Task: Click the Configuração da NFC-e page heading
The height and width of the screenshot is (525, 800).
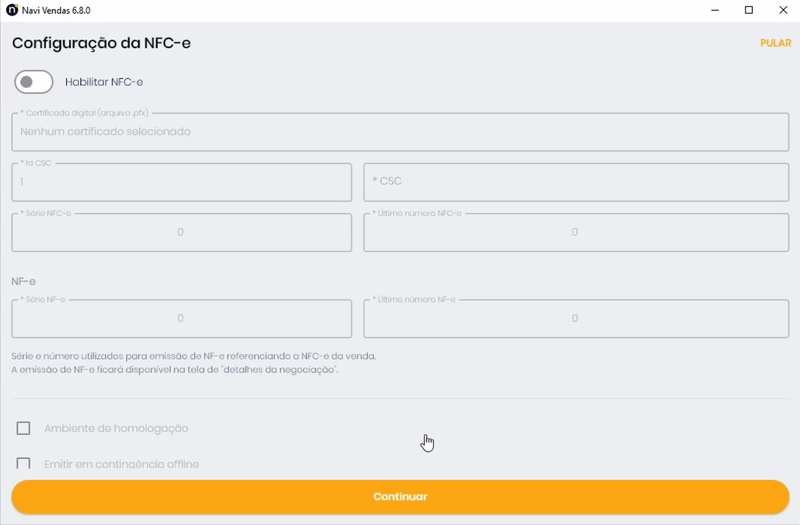Action: [101, 43]
